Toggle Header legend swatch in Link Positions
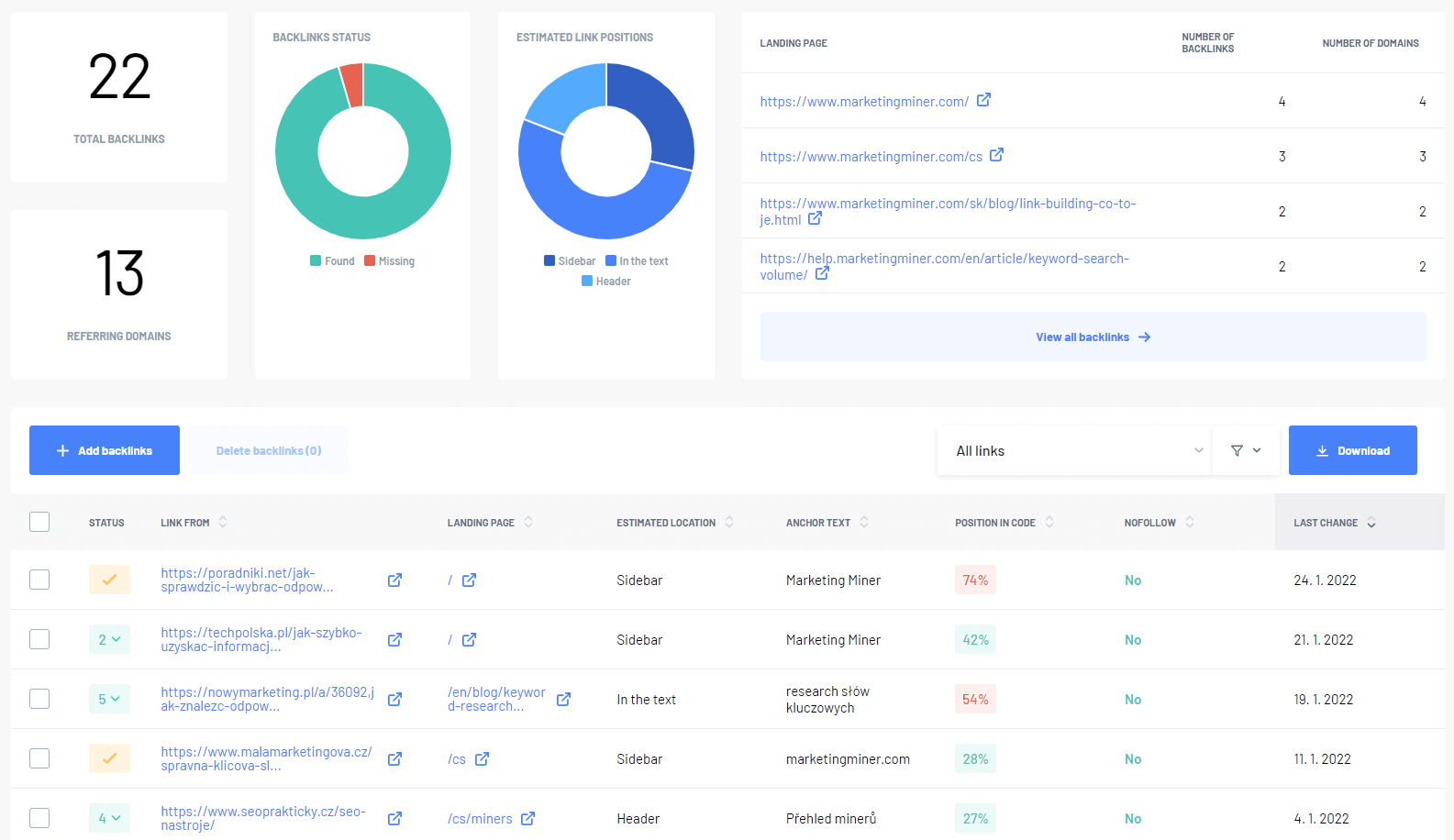1454x840 pixels. pyautogui.click(x=587, y=282)
